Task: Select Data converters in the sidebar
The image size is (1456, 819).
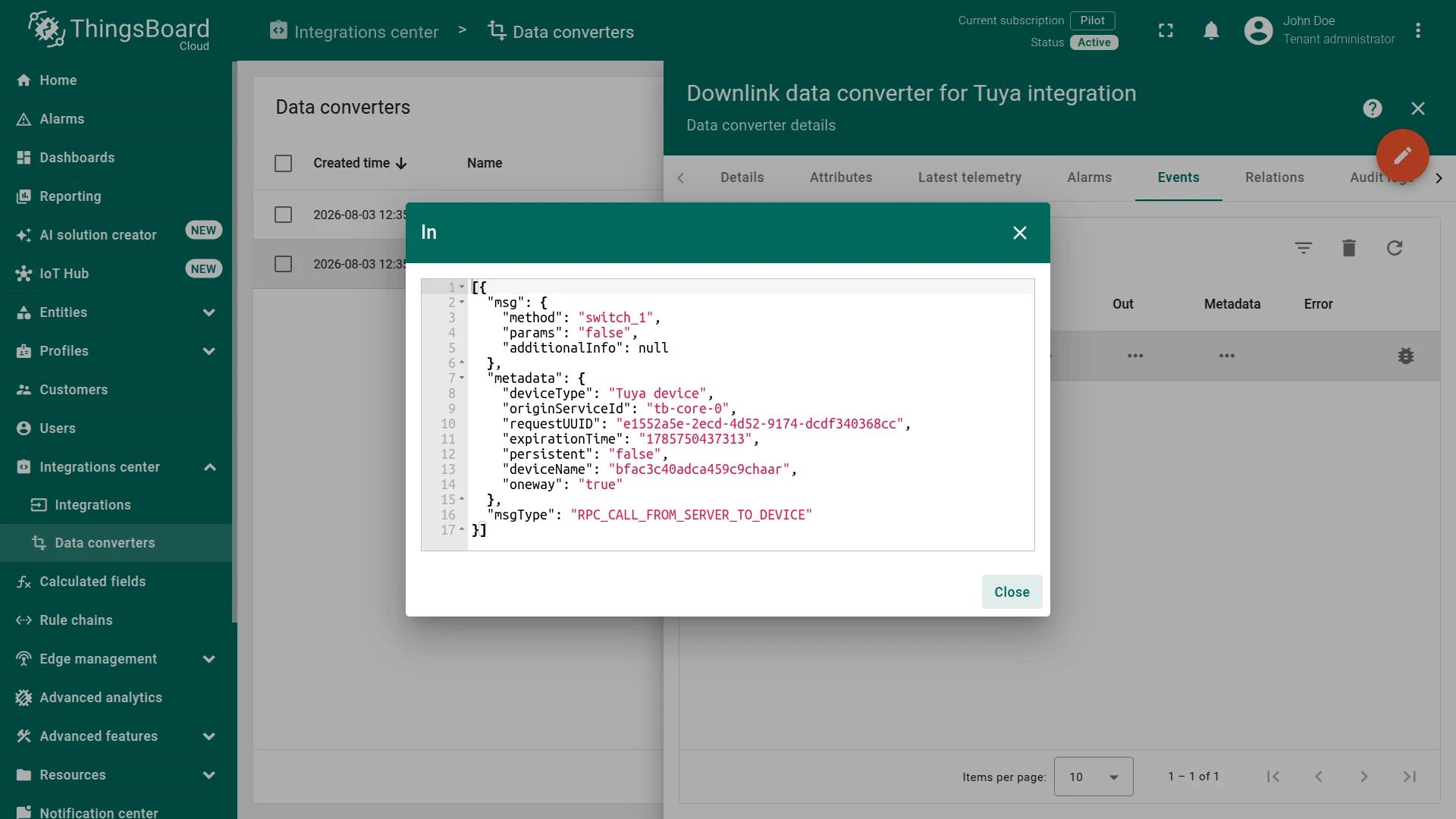Action: coord(116,543)
